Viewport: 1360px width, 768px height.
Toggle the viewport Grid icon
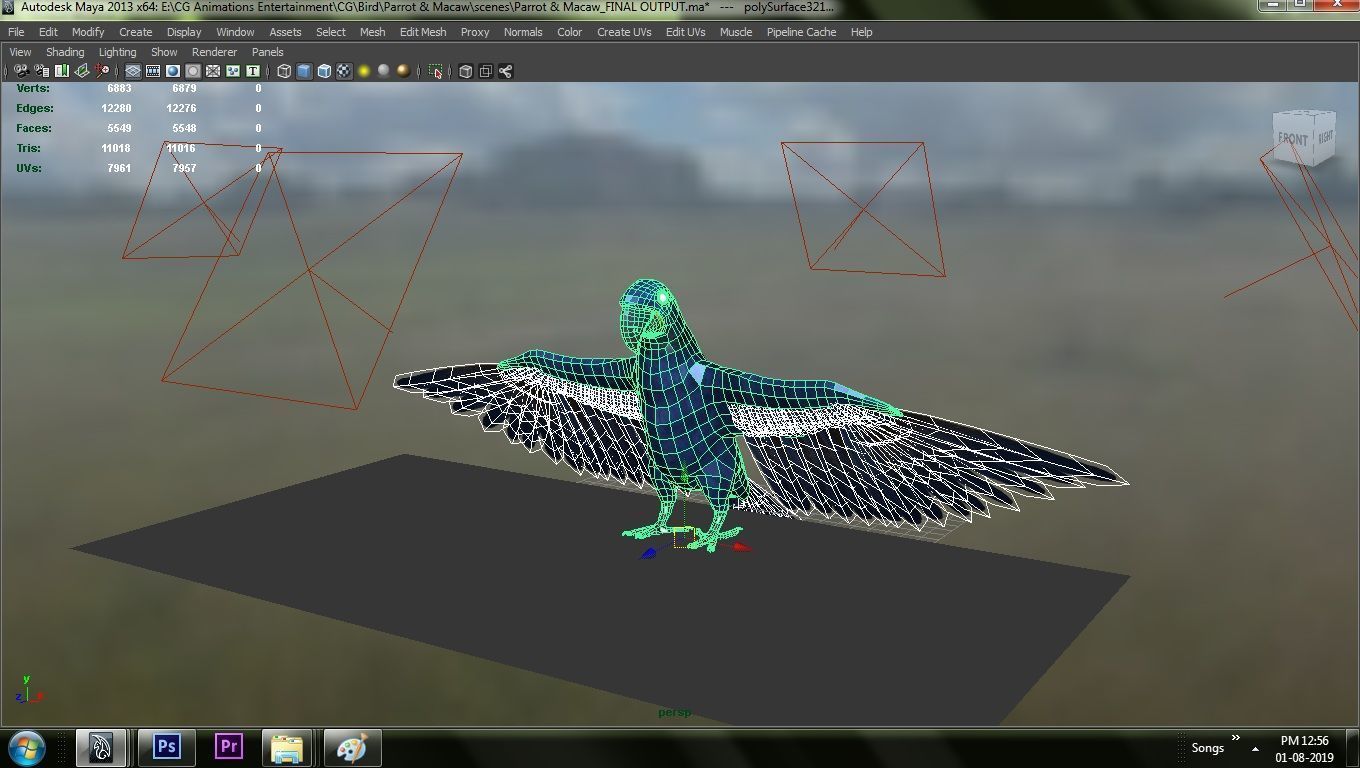point(133,71)
